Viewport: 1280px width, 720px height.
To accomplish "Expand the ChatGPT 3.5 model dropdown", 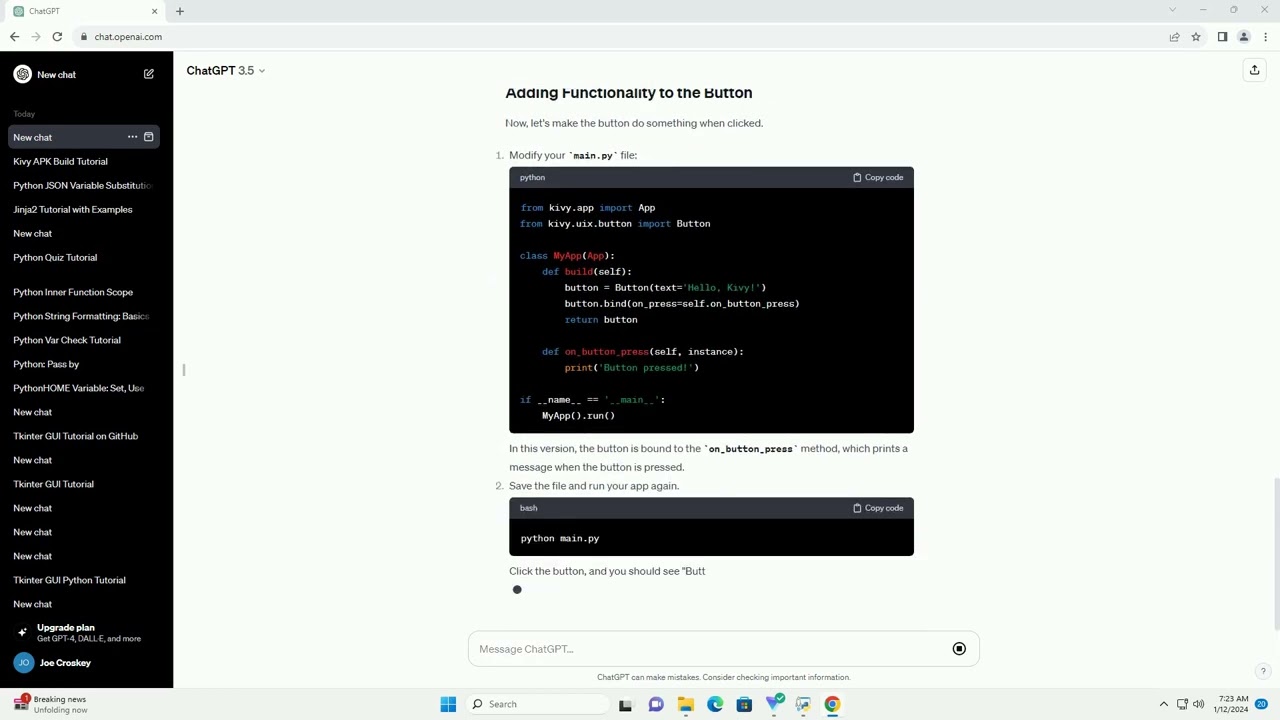I will (x=225, y=70).
